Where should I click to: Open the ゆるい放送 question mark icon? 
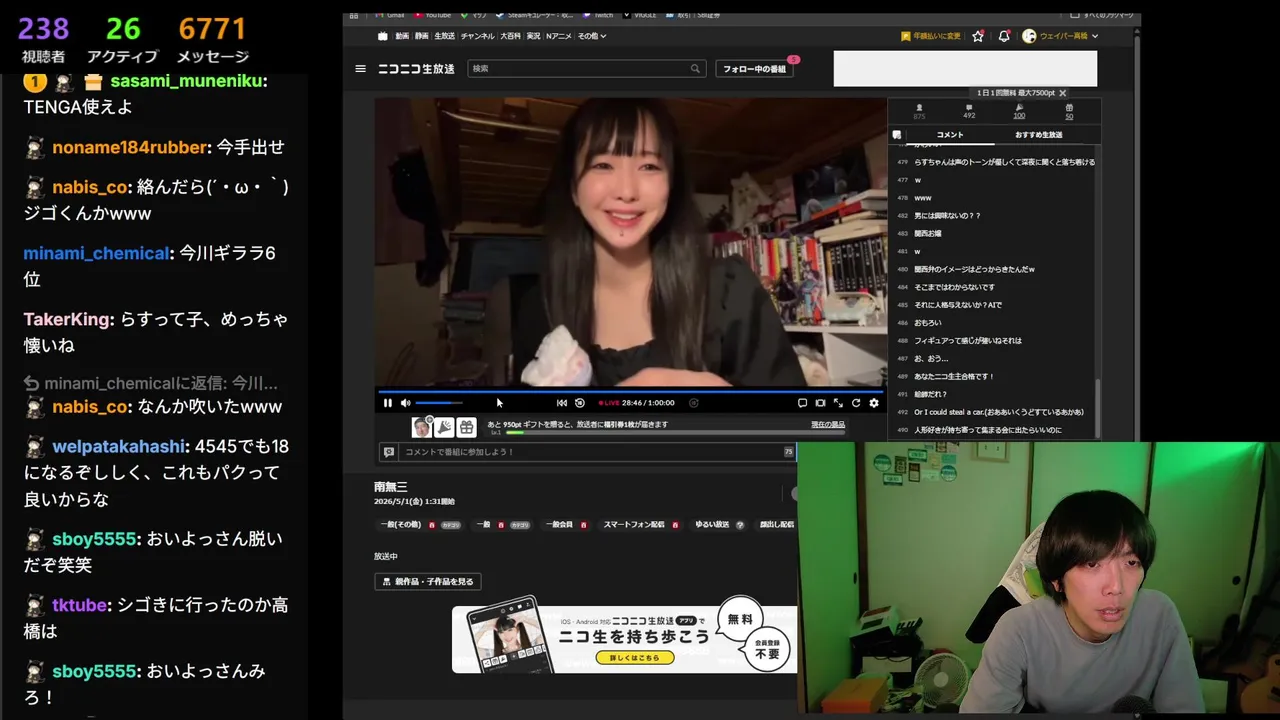click(x=740, y=524)
